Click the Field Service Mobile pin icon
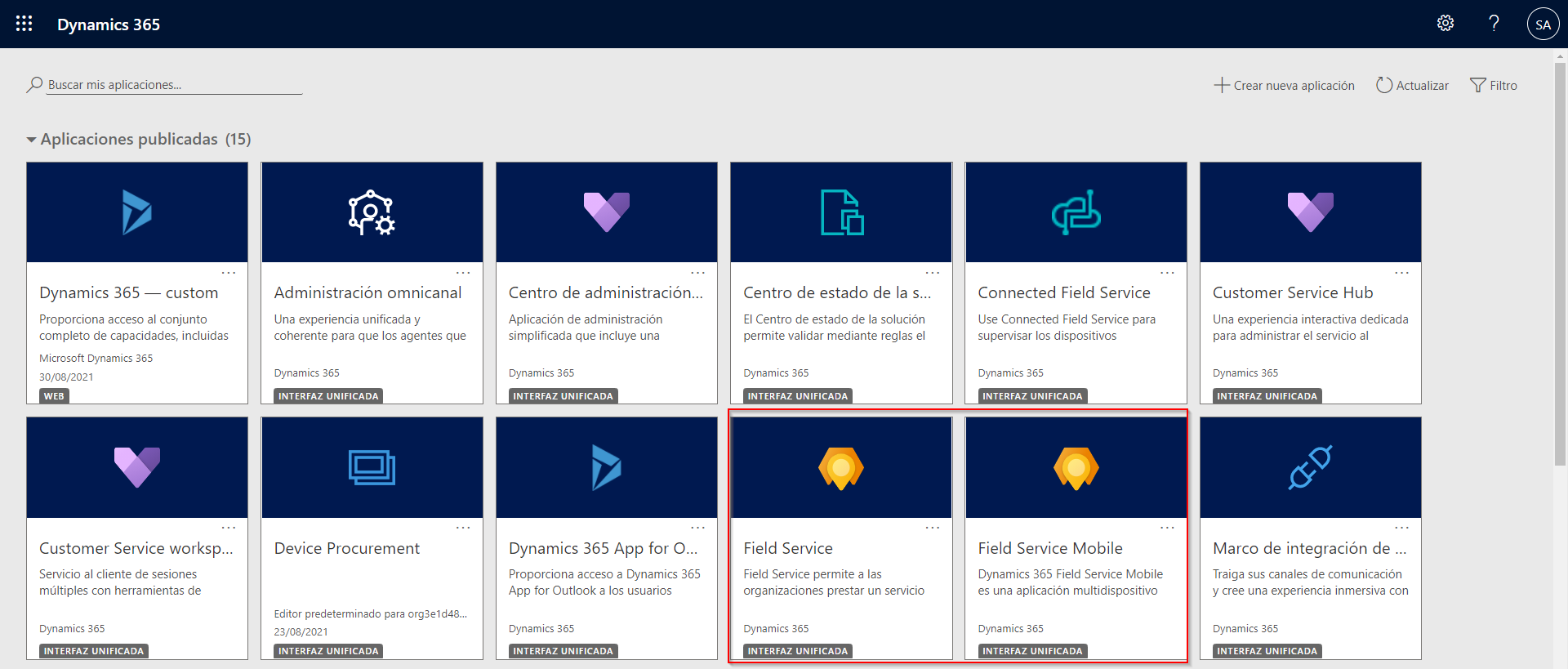This screenshot has height=669, width=1568. (x=1076, y=468)
